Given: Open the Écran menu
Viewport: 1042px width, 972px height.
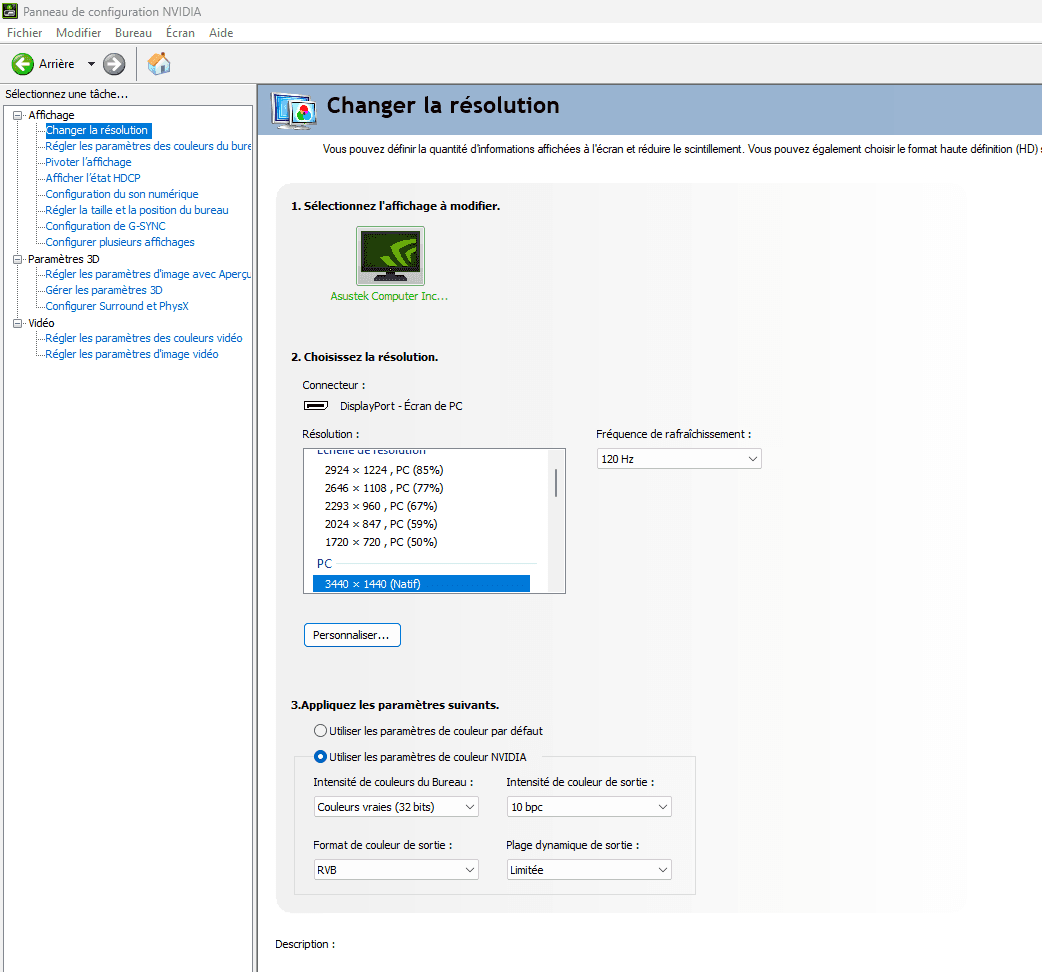Looking at the screenshot, I should pos(180,33).
